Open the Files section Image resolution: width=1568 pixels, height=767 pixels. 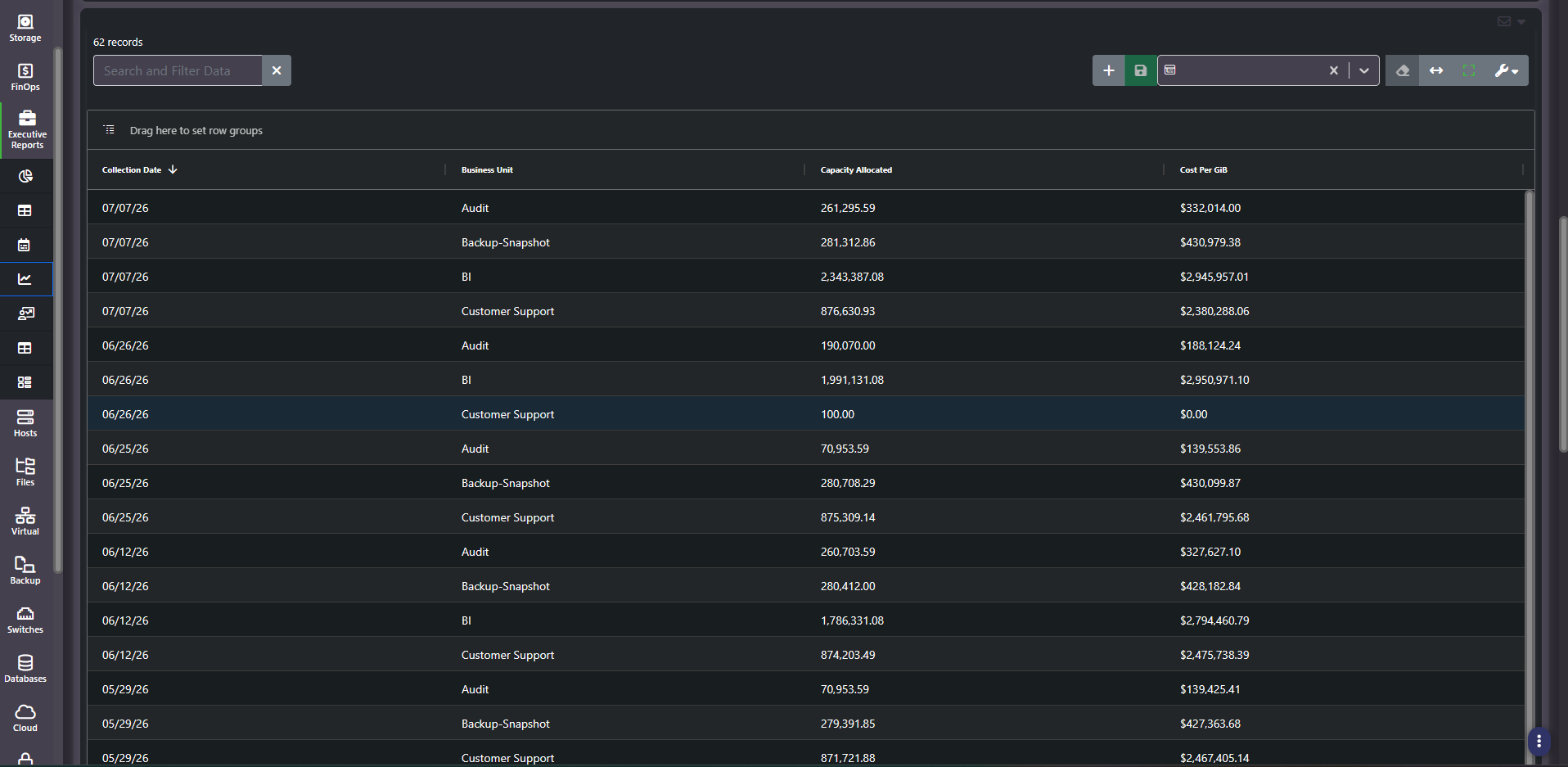tap(25, 472)
